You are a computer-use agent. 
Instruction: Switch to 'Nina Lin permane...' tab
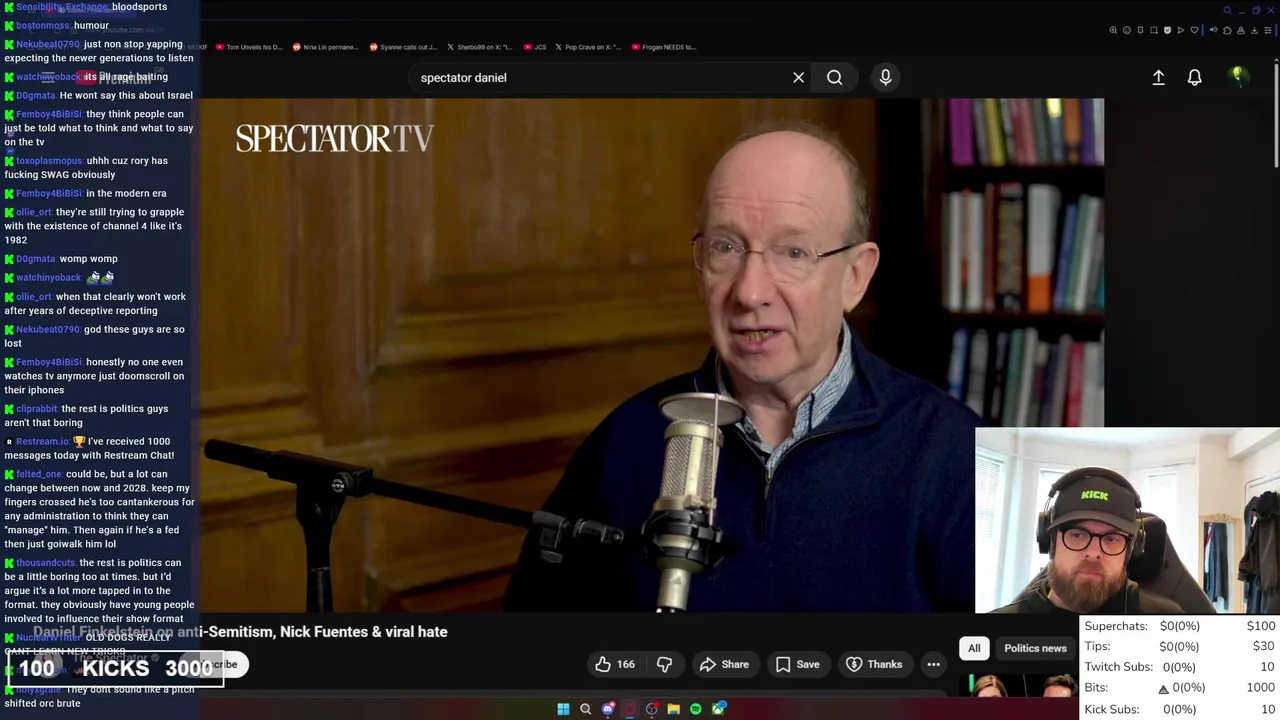(x=324, y=47)
